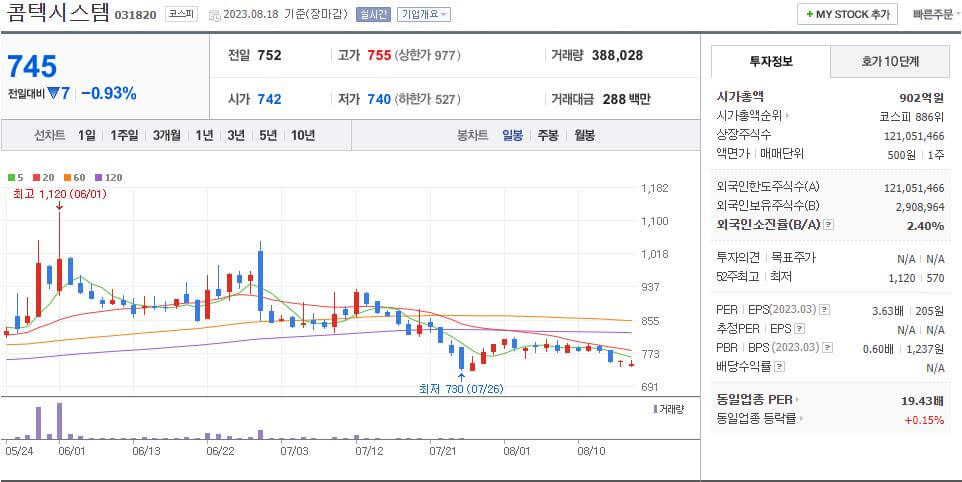The height and width of the screenshot is (482, 962).
Task: Click the tallest volume bar at 06/01
Action: coord(60,421)
